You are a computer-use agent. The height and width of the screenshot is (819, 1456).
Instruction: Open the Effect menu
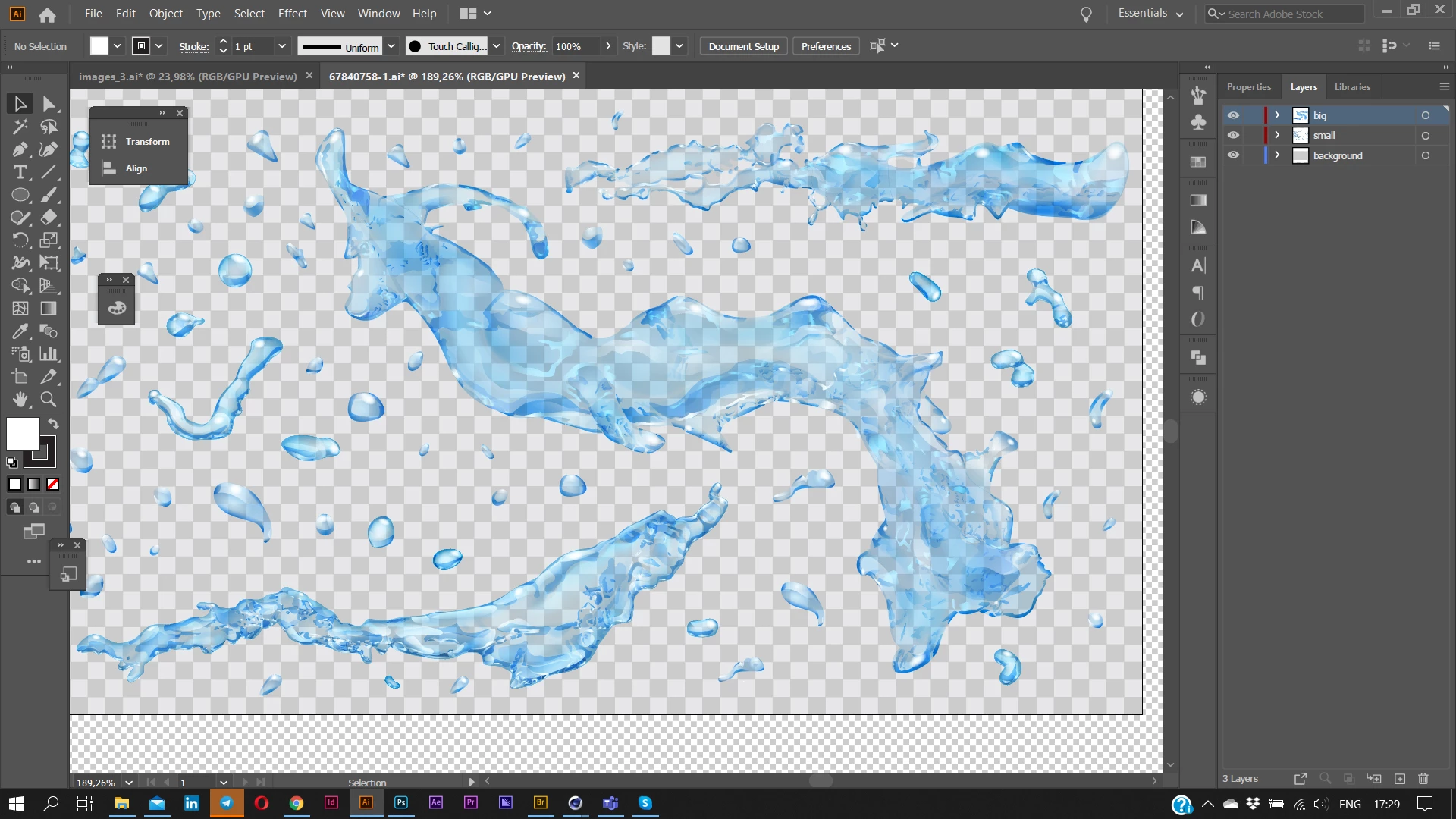[292, 14]
